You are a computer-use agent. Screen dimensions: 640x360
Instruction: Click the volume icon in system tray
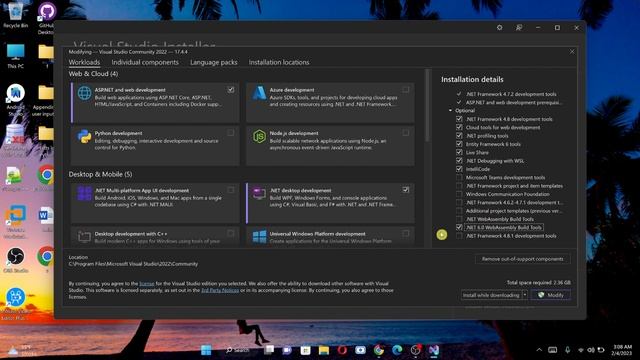tap(591, 350)
